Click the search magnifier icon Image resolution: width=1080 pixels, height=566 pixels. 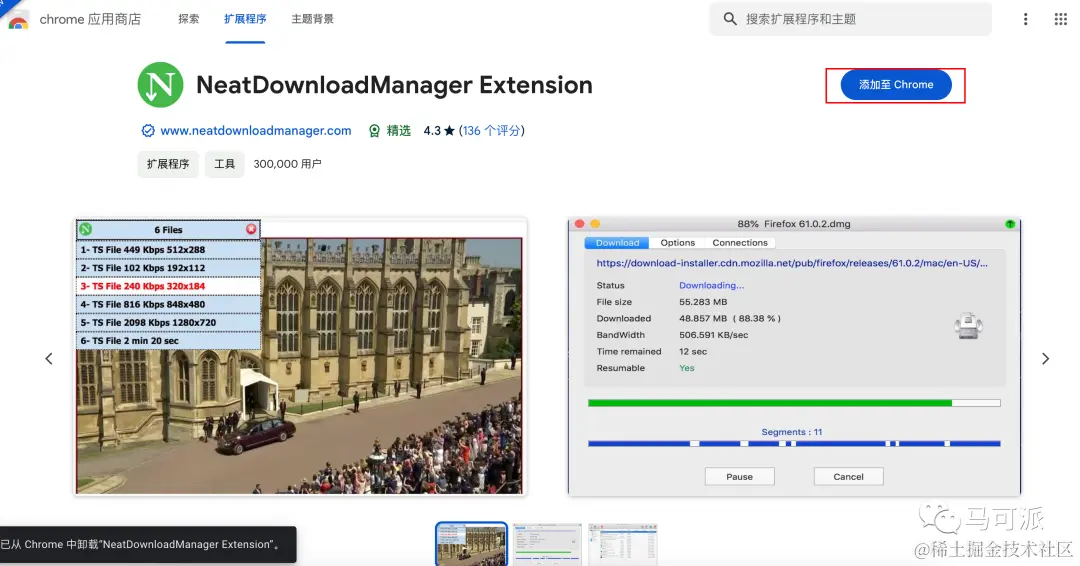pos(730,19)
